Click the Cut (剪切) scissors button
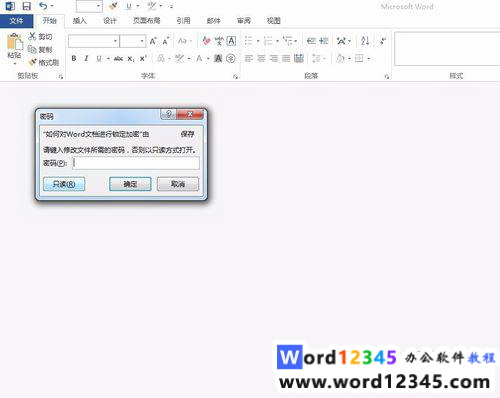The width and height of the screenshot is (500, 398). 40,36
